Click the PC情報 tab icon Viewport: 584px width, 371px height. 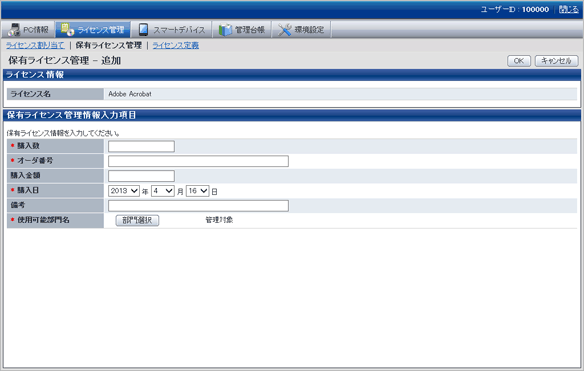[14, 30]
